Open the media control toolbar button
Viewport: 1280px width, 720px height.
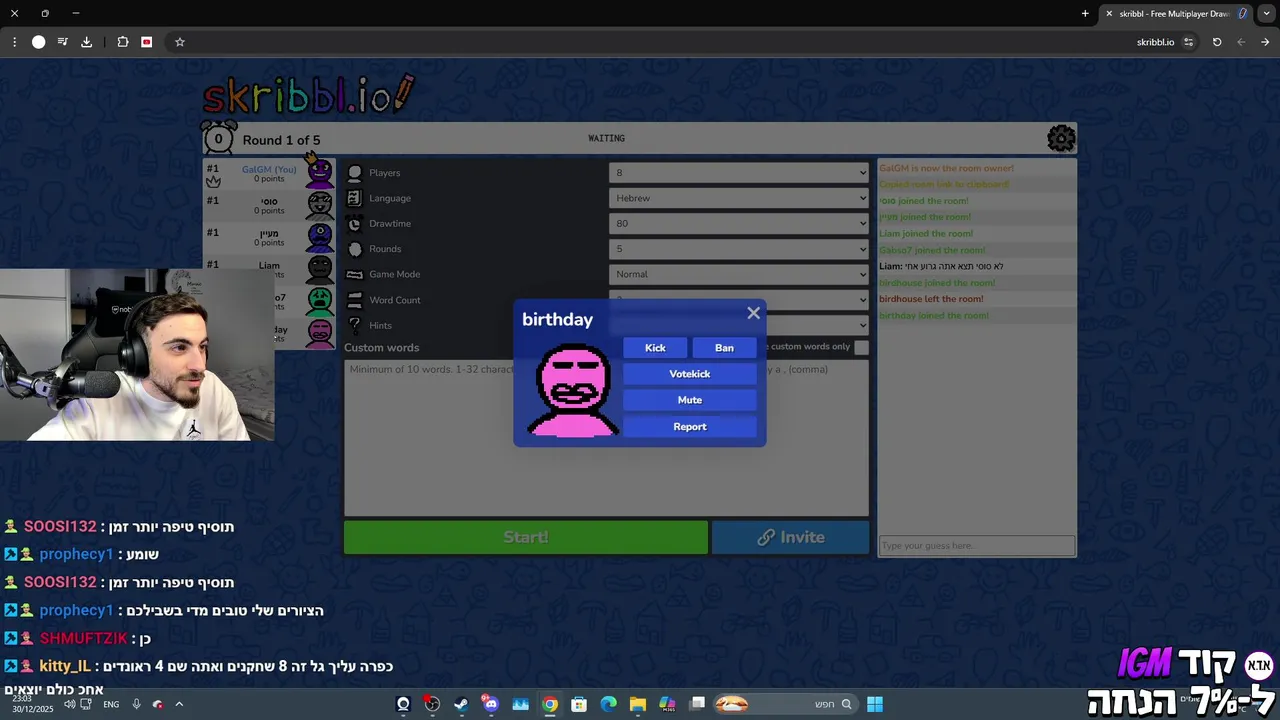pos(62,42)
